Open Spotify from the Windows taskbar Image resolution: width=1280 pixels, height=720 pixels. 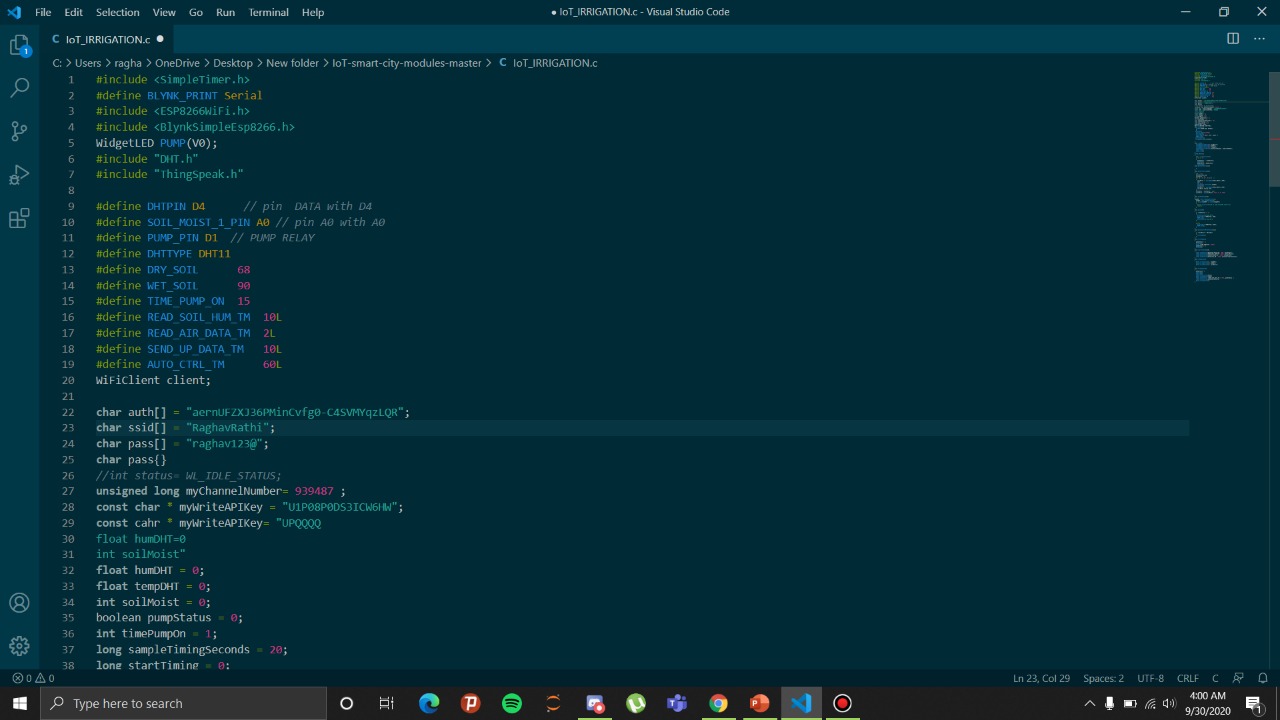(512, 703)
